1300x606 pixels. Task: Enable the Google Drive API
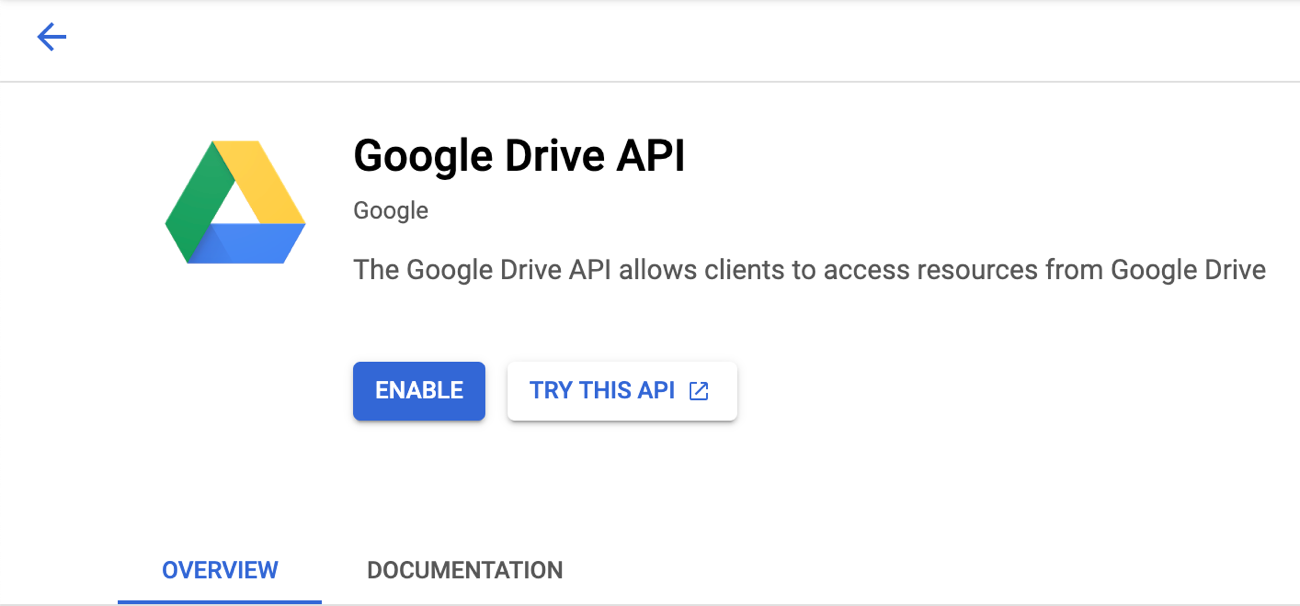(x=418, y=391)
